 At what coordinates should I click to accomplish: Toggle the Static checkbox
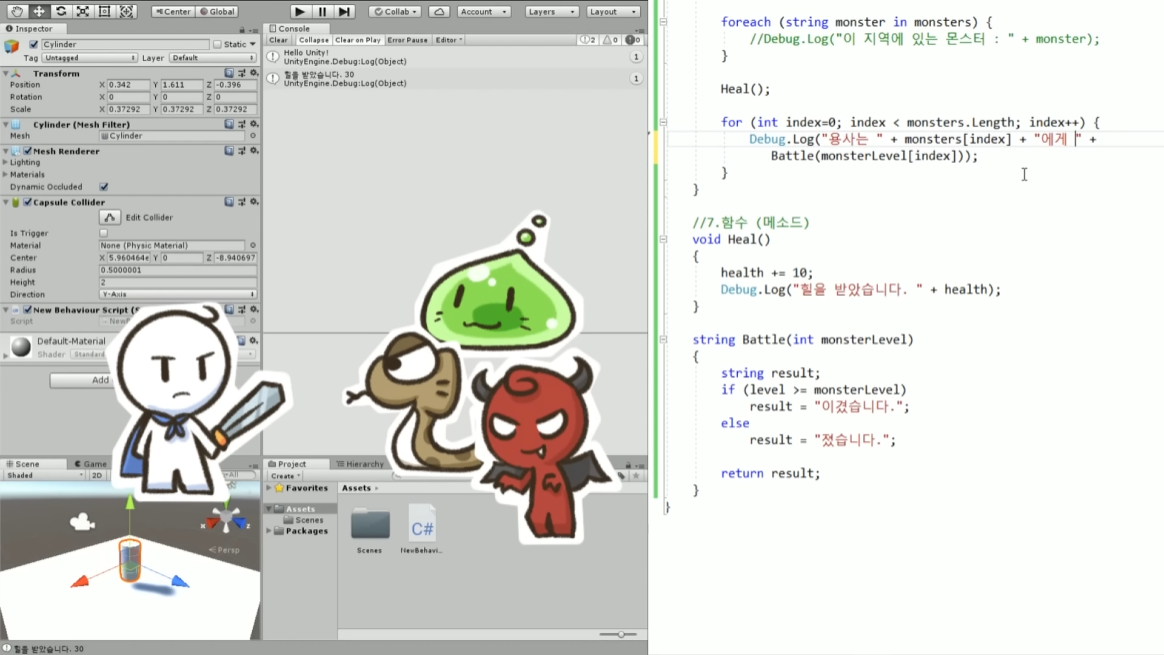pyautogui.click(x=218, y=45)
